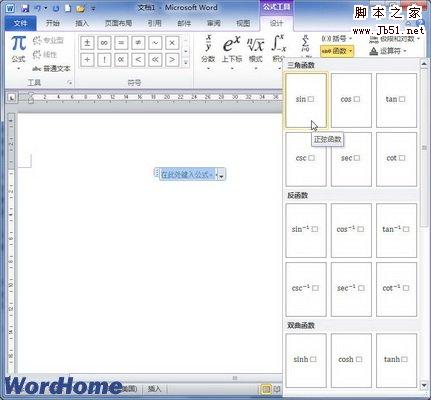
Task: Switch to the 审阅 Review tab
Action: click(x=214, y=23)
